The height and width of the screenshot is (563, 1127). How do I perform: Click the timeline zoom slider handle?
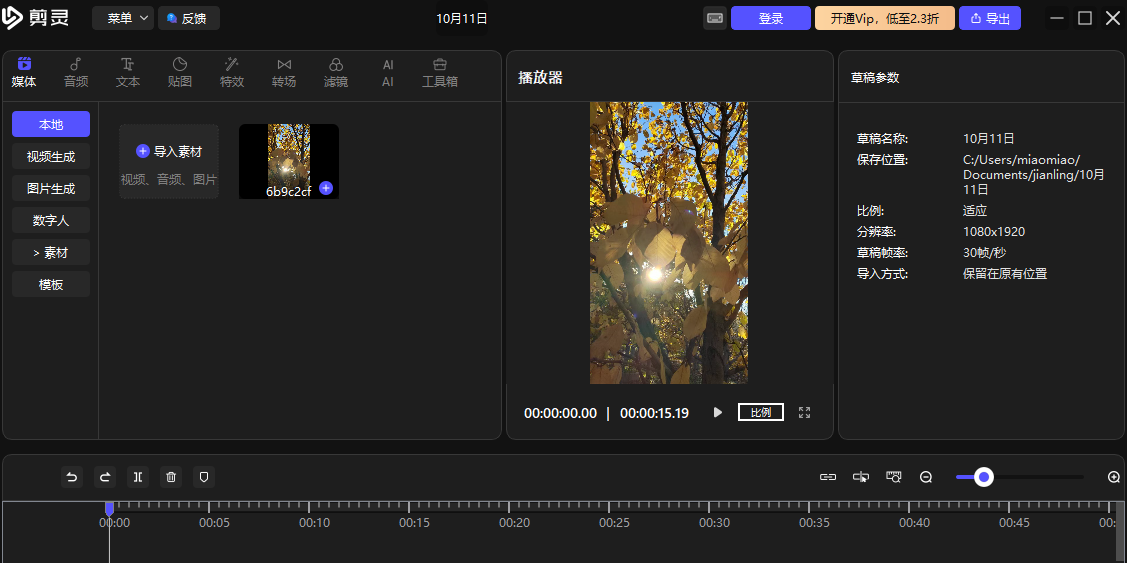[984, 477]
